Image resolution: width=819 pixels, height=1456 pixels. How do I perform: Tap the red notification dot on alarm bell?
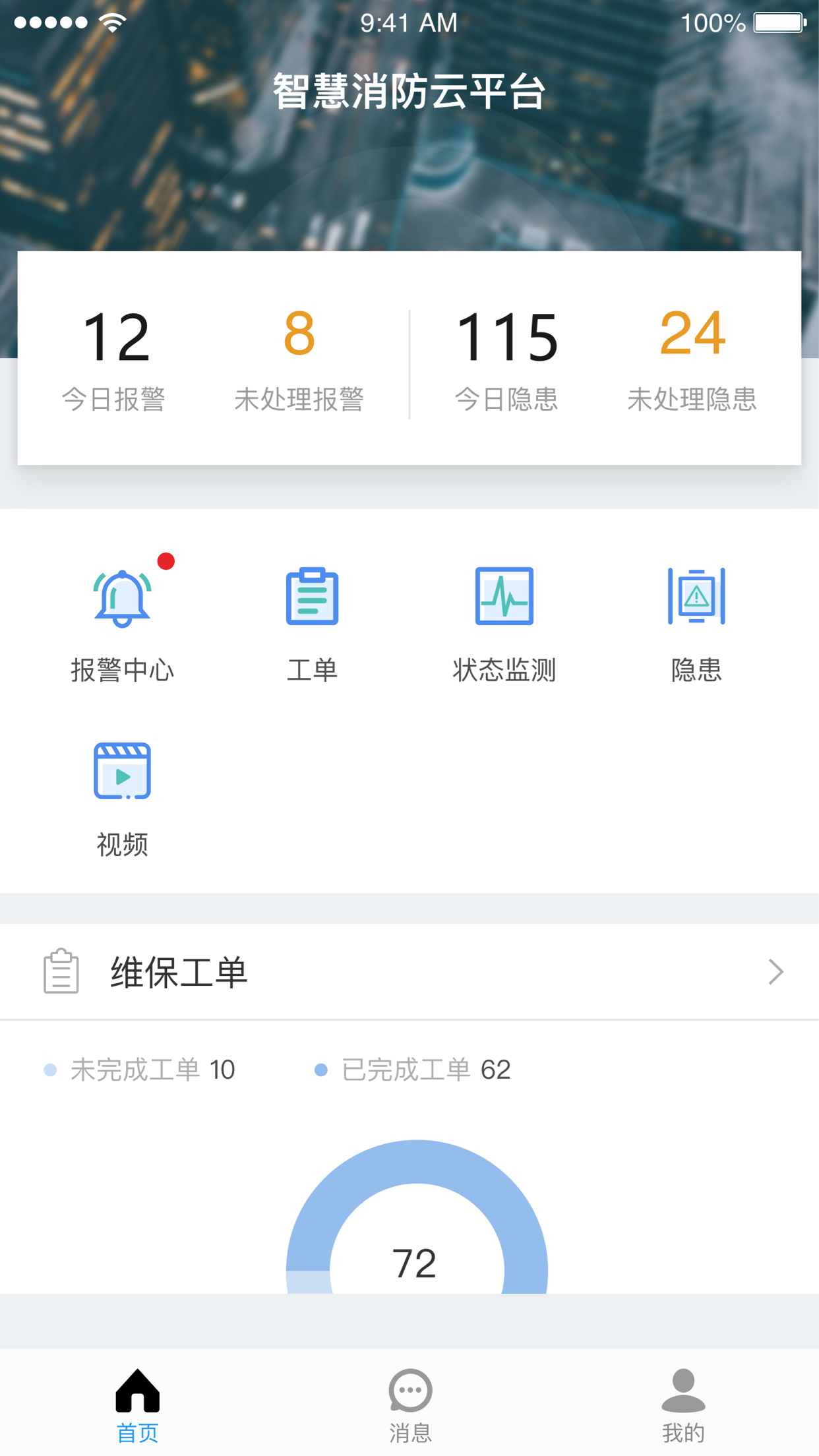coord(166,561)
